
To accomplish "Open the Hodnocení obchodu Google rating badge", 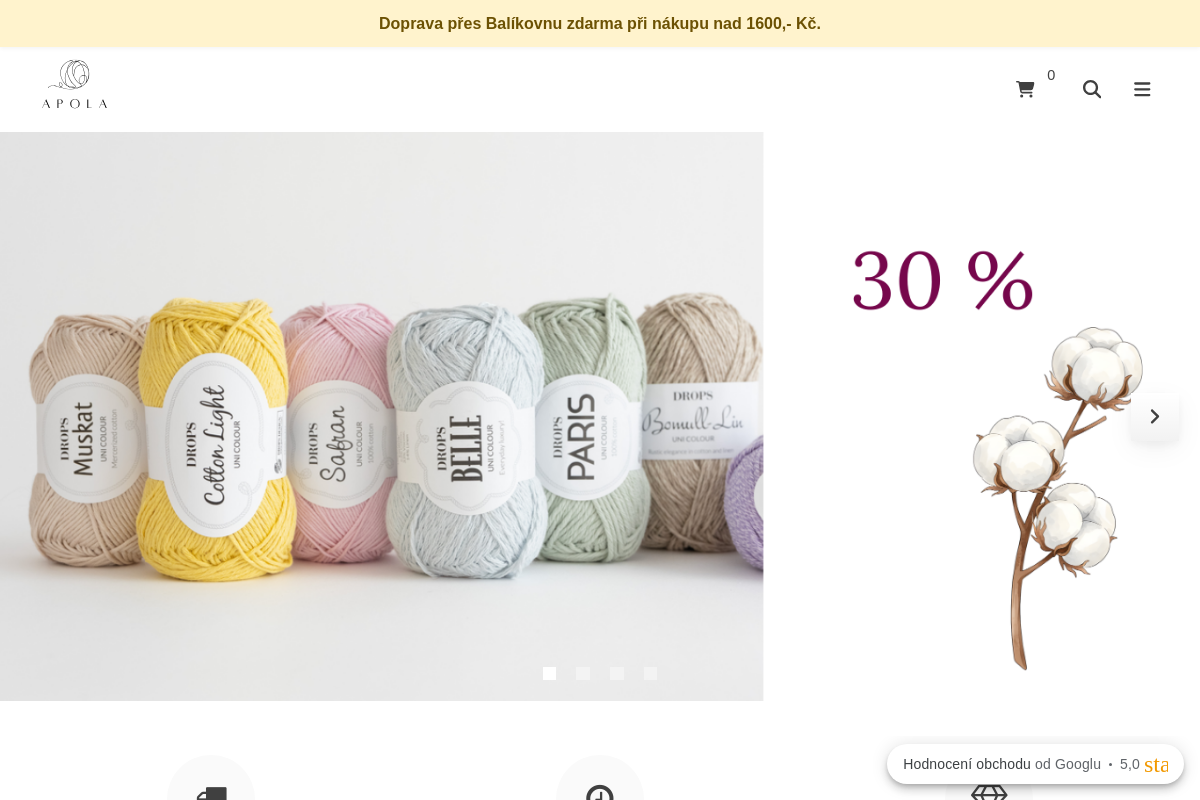I will [1035, 764].
